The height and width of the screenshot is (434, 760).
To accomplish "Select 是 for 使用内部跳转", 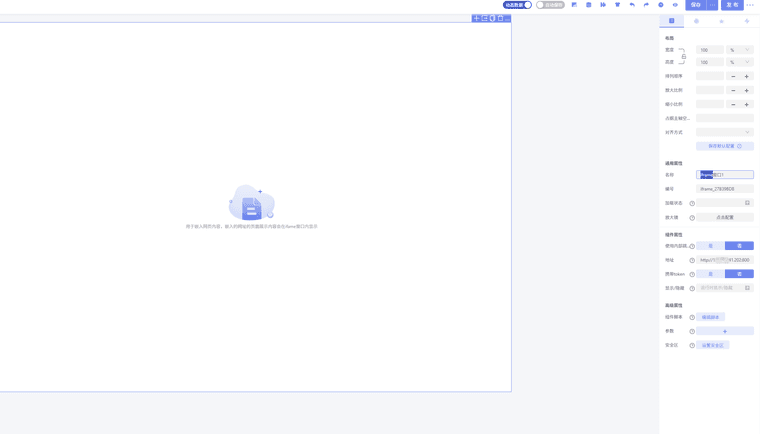I will tap(711, 246).
